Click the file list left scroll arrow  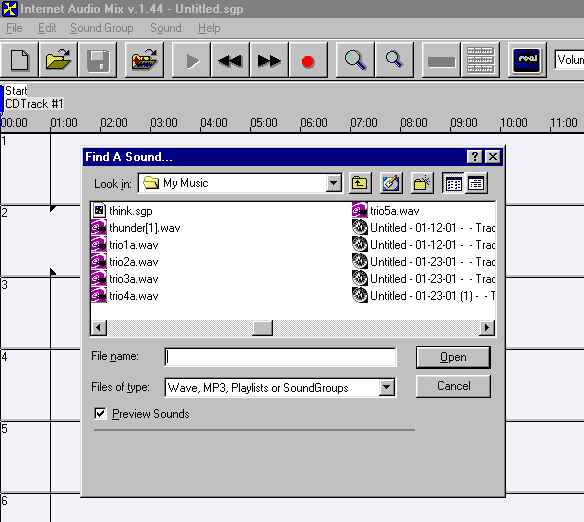click(99, 328)
